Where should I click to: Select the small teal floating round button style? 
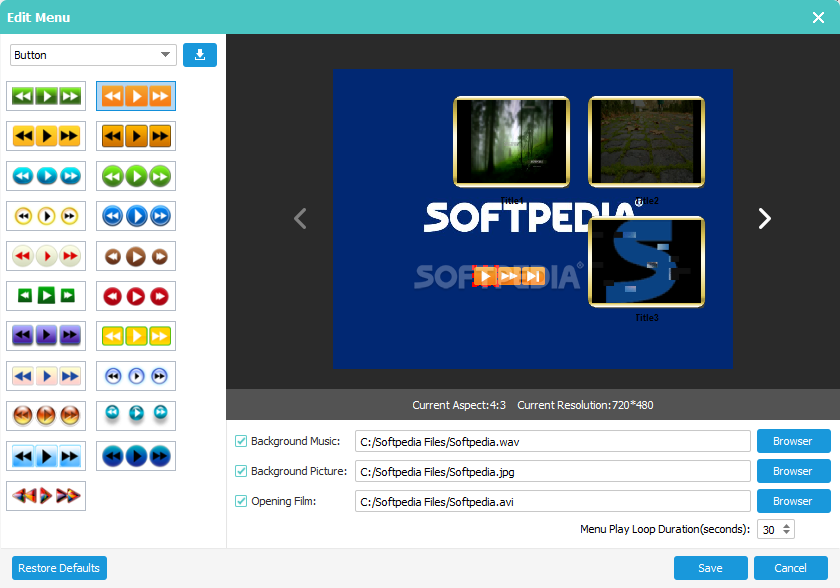(x=136, y=416)
